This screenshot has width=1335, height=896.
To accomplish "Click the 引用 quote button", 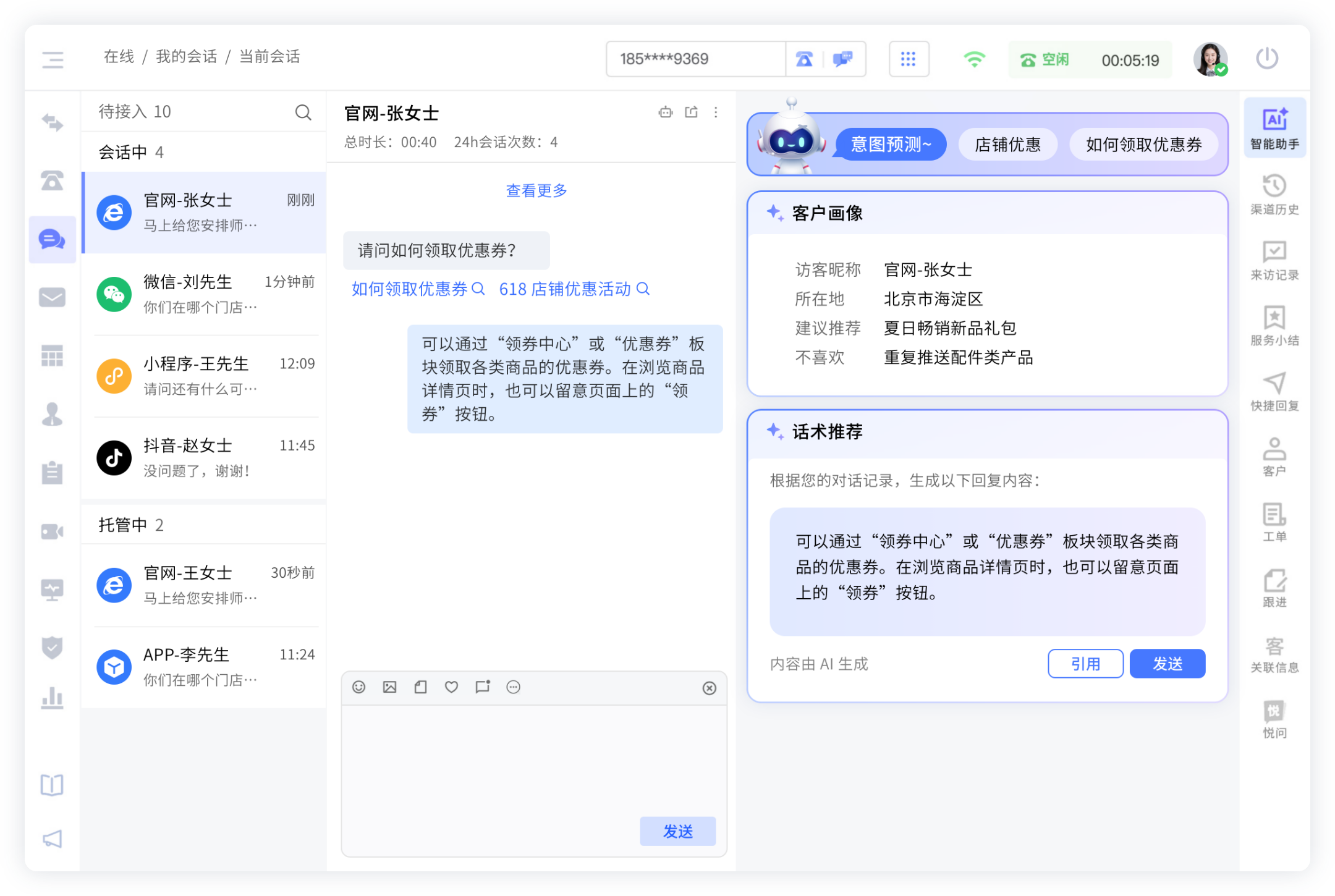I will [x=1085, y=664].
